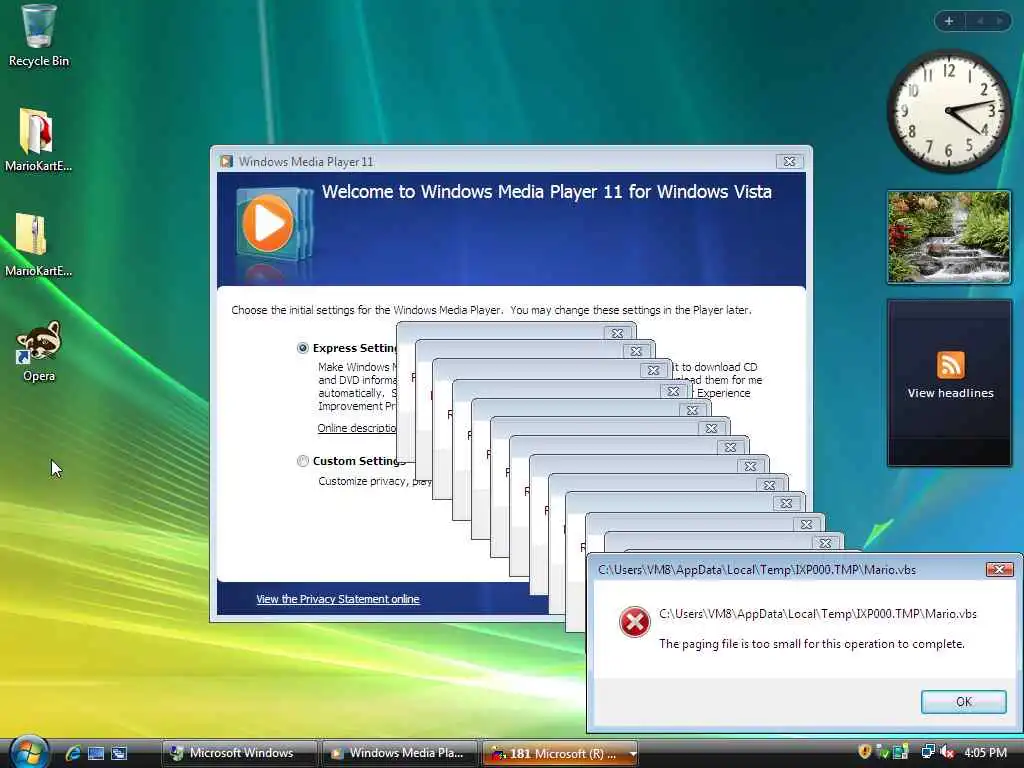Click the analog clock gadget

(949, 111)
